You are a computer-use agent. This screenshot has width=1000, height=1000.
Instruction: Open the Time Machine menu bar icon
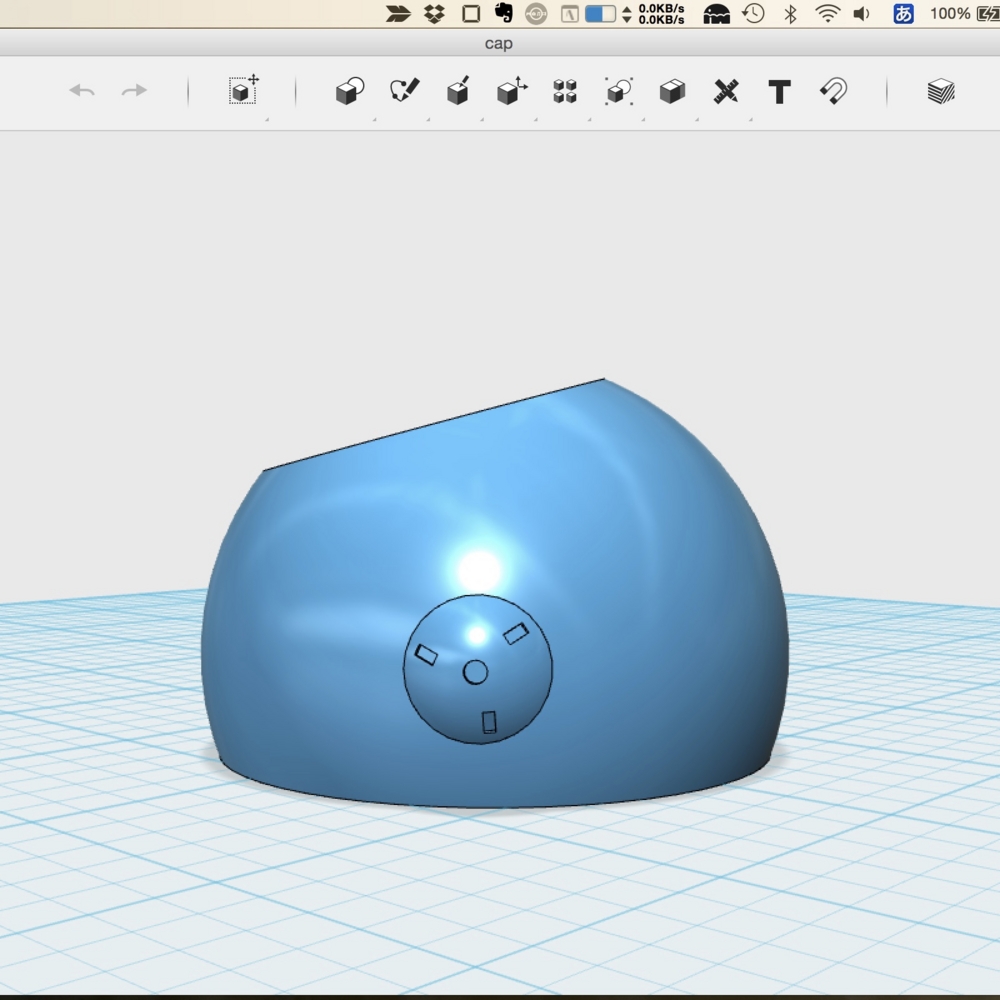[x=754, y=13]
